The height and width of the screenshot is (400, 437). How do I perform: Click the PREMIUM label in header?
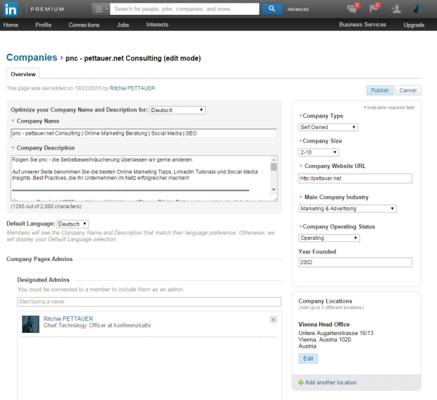pyautogui.click(x=47, y=9)
